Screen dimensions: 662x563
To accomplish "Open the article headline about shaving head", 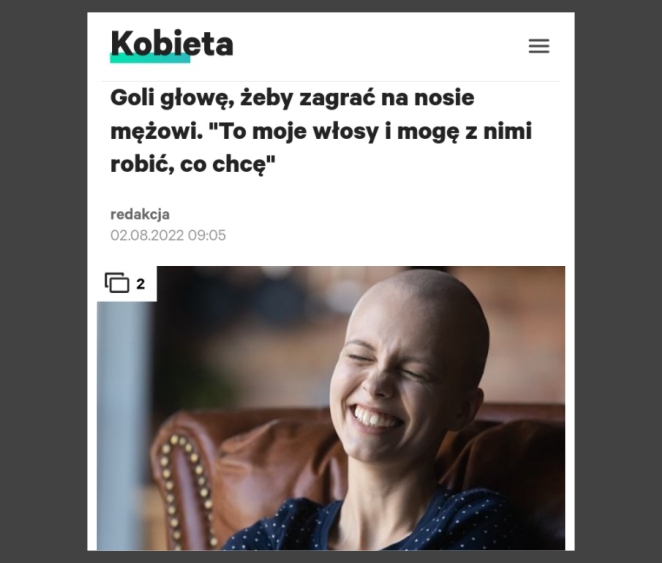I will click(x=321, y=131).
